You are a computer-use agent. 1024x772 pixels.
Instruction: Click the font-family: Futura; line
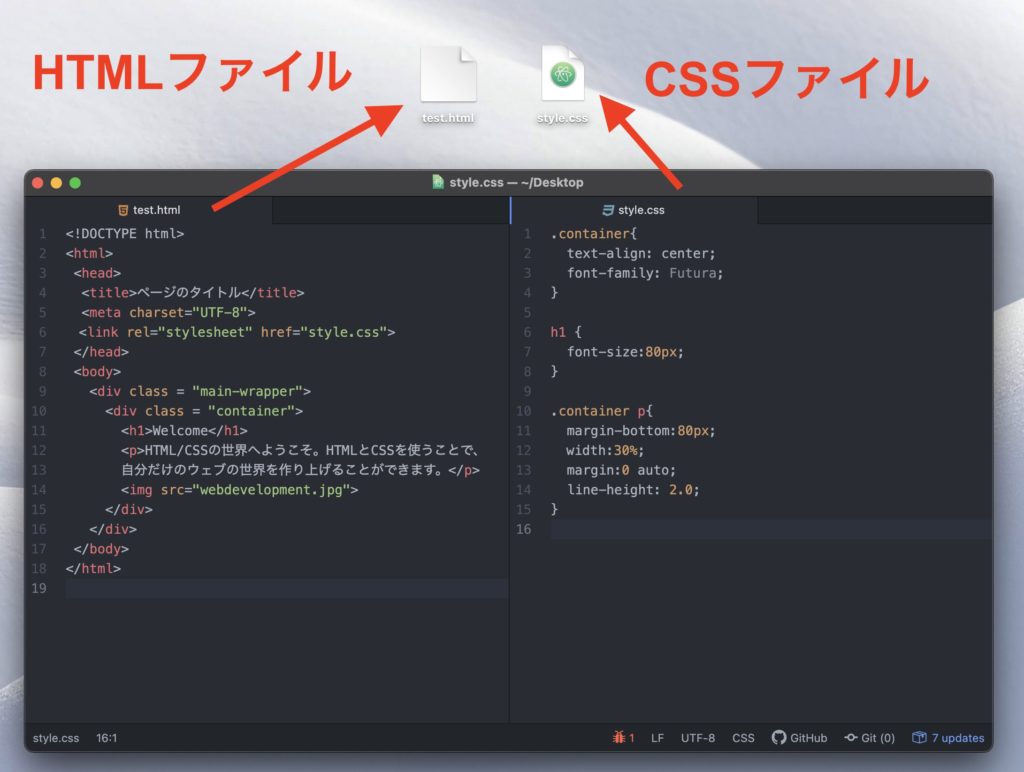pos(645,273)
